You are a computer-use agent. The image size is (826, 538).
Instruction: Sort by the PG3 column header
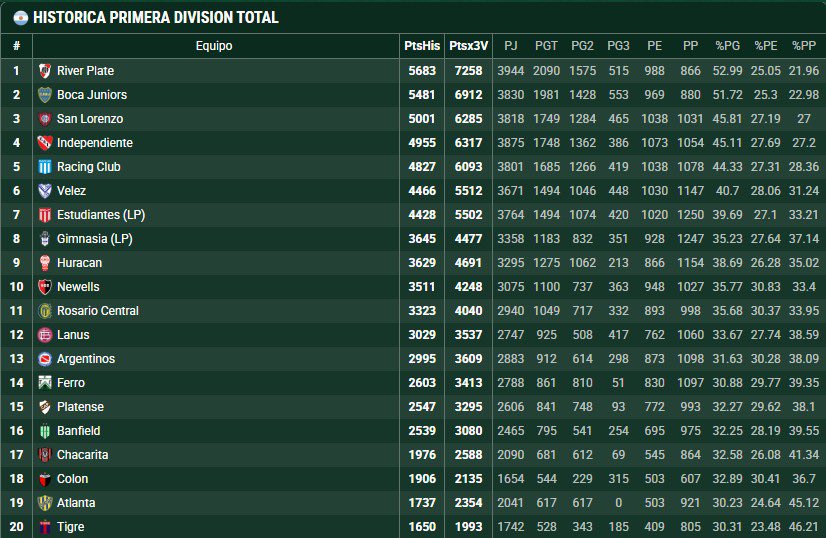click(x=618, y=46)
